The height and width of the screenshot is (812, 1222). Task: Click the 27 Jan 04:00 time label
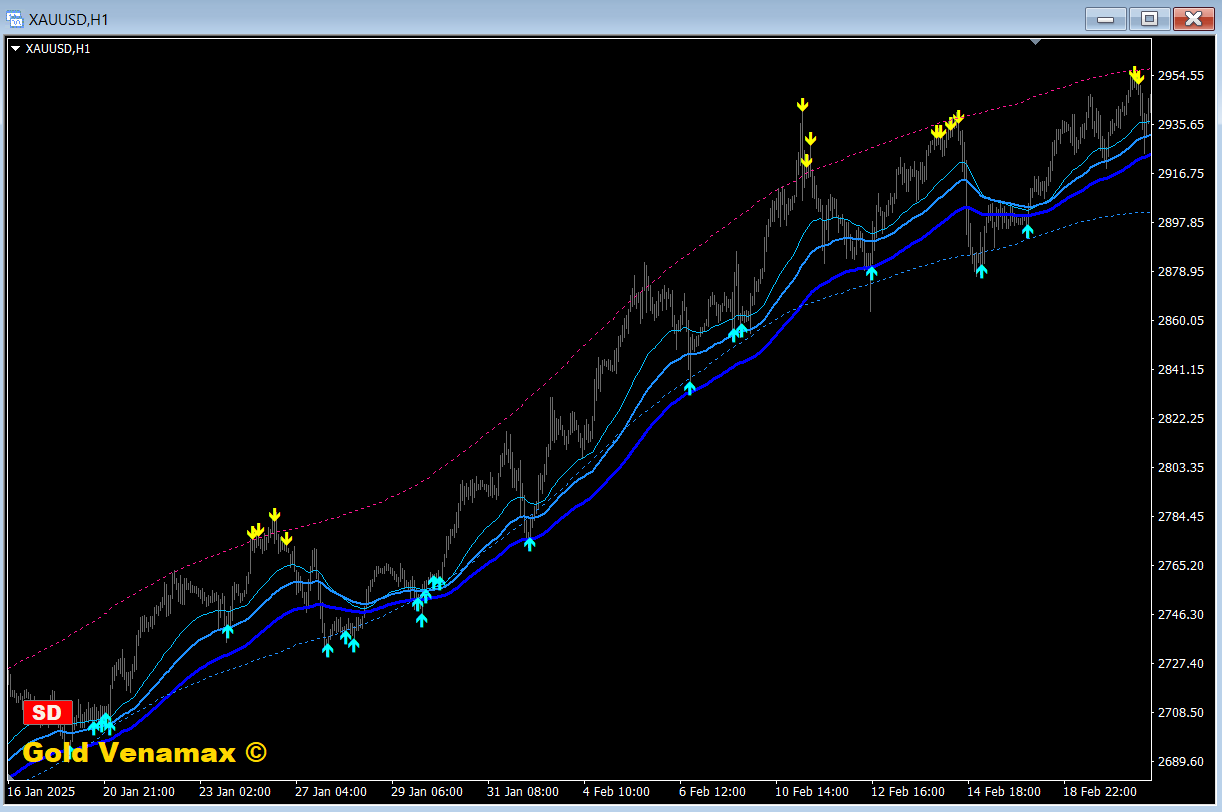(331, 792)
